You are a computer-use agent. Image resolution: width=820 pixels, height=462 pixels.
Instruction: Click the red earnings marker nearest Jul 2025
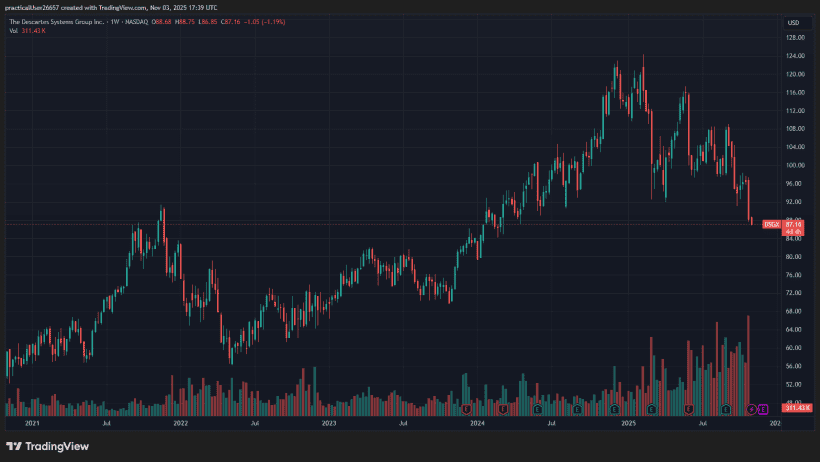pyautogui.click(x=689, y=409)
